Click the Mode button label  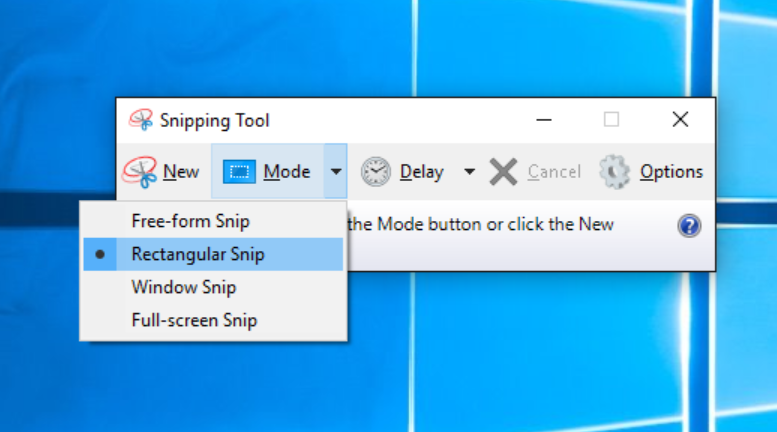(x=287, y=172)
